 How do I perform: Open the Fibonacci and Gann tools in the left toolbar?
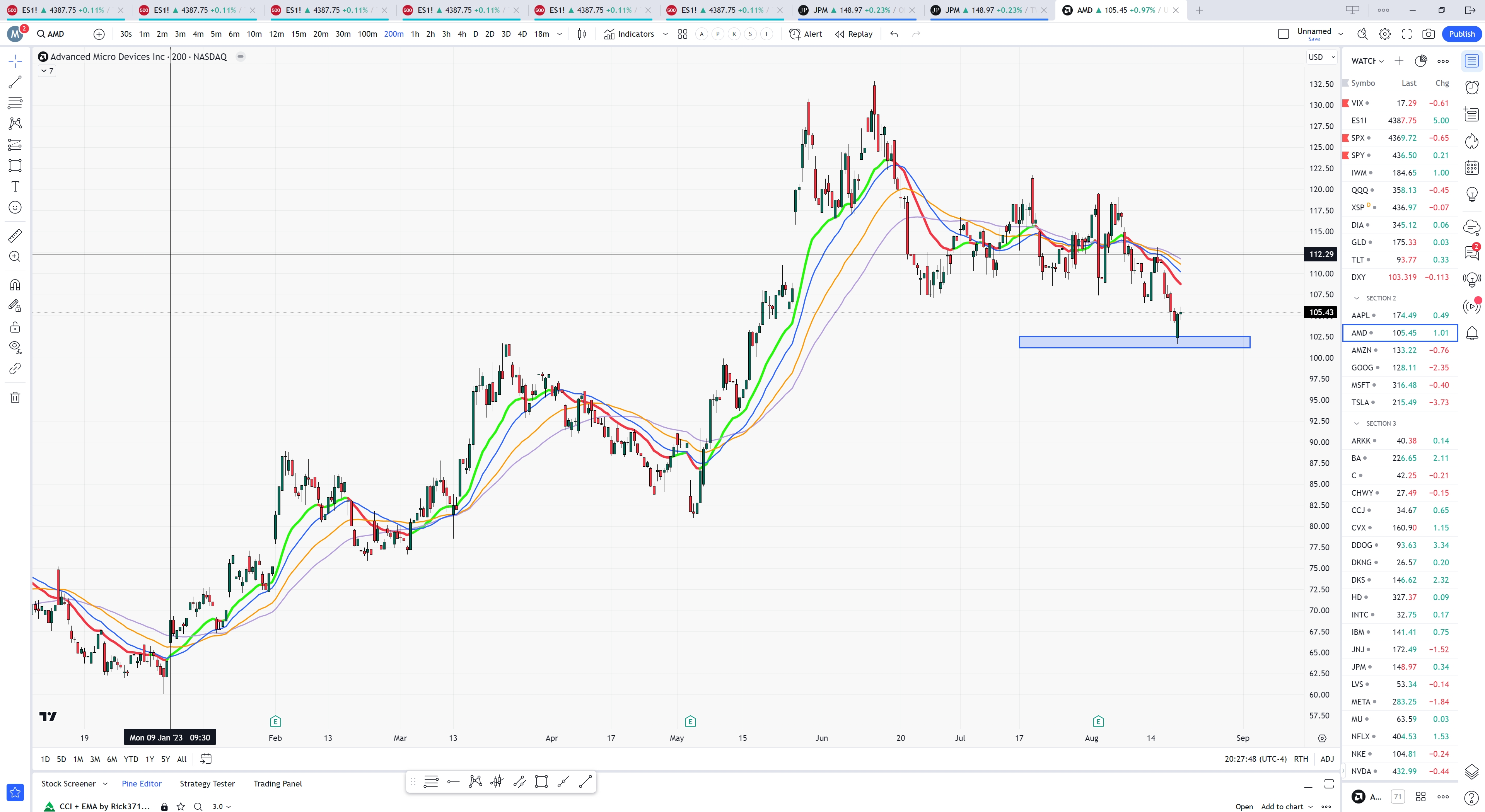pos(15,102)
